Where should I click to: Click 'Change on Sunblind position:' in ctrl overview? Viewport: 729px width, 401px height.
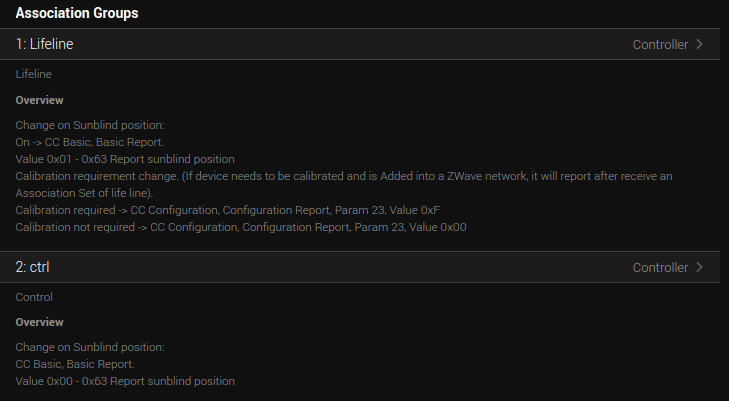(90, 348)
